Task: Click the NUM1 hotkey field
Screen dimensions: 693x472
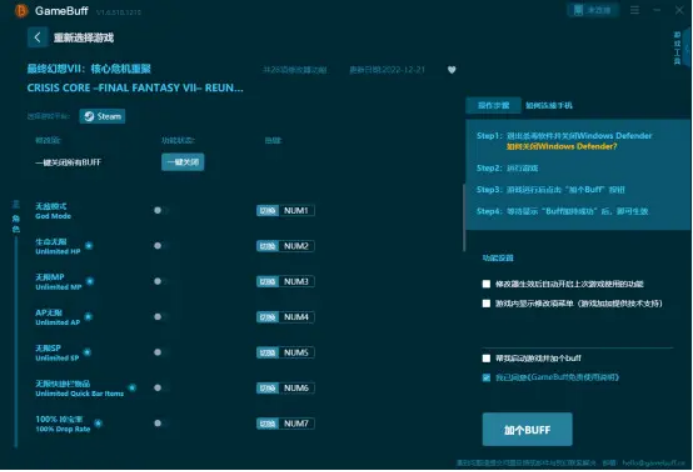Action: [x=296, y=211]
